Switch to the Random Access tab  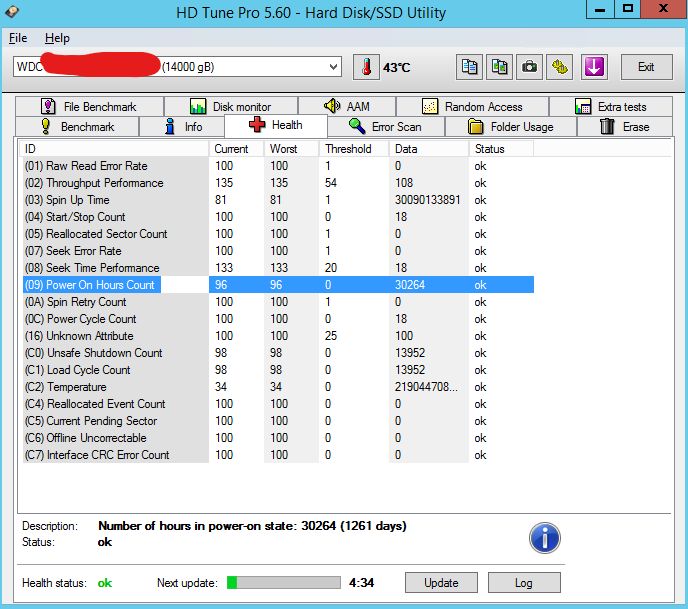(472, 107)
